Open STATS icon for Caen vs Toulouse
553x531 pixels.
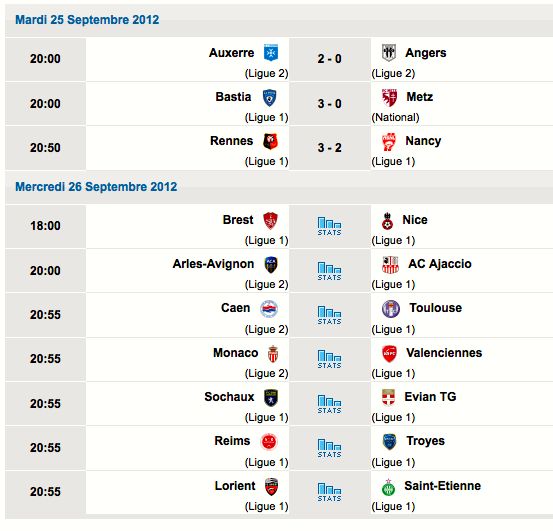click(x=329, y=315)
